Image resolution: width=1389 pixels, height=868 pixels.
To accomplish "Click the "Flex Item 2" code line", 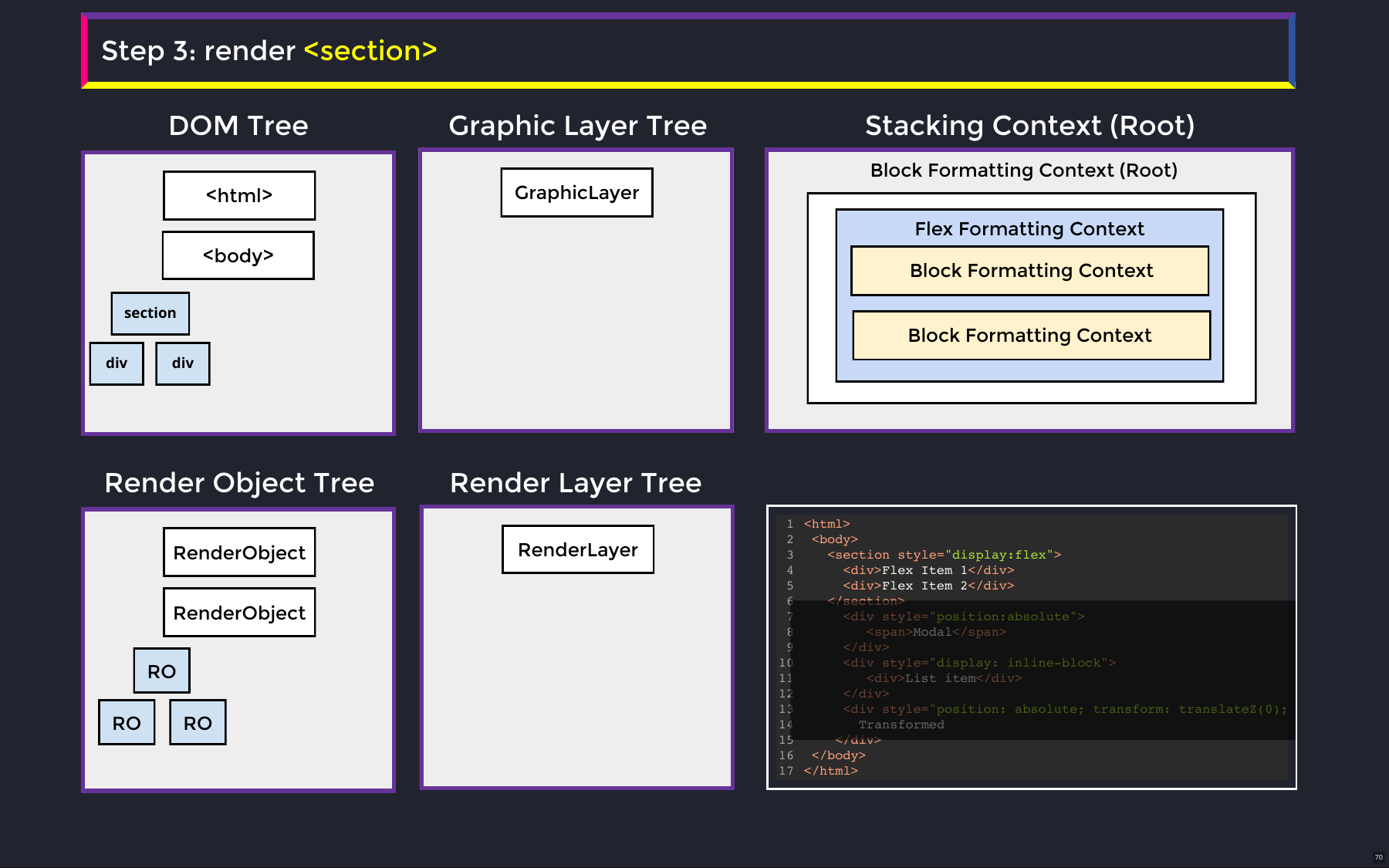I will pyautogui.click(x=928, y=586).
